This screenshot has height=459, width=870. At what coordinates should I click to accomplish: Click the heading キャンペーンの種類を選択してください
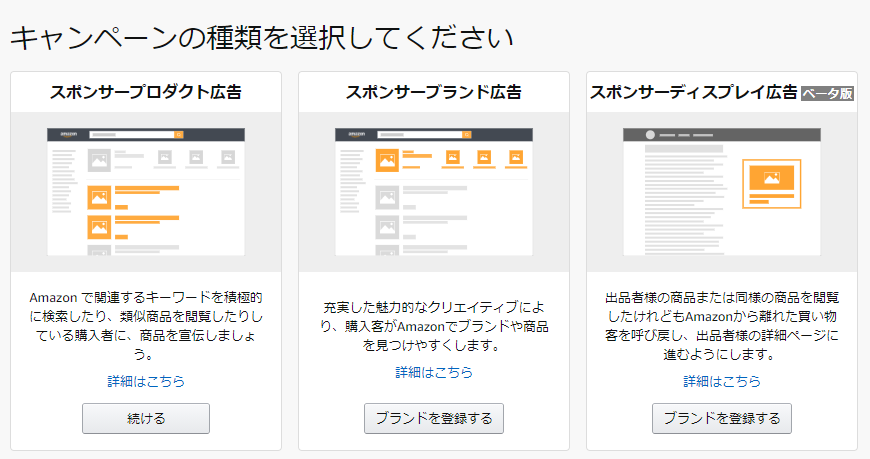261,38
